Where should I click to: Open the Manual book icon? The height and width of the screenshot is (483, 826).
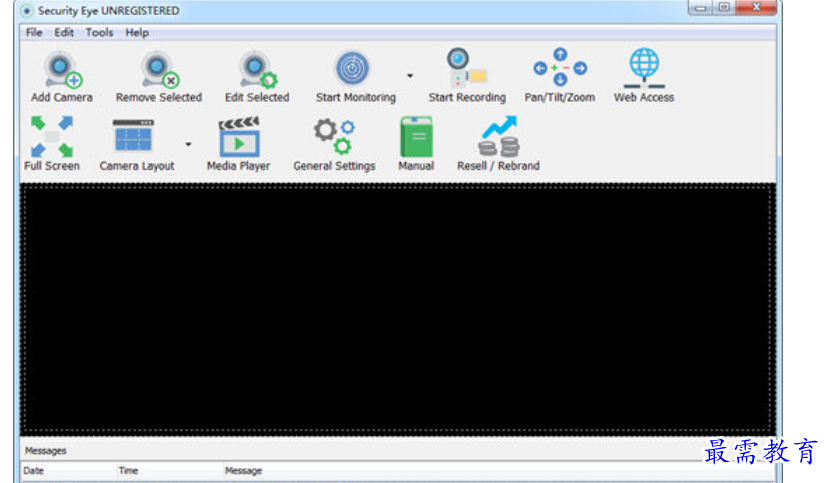coord(416,137)
